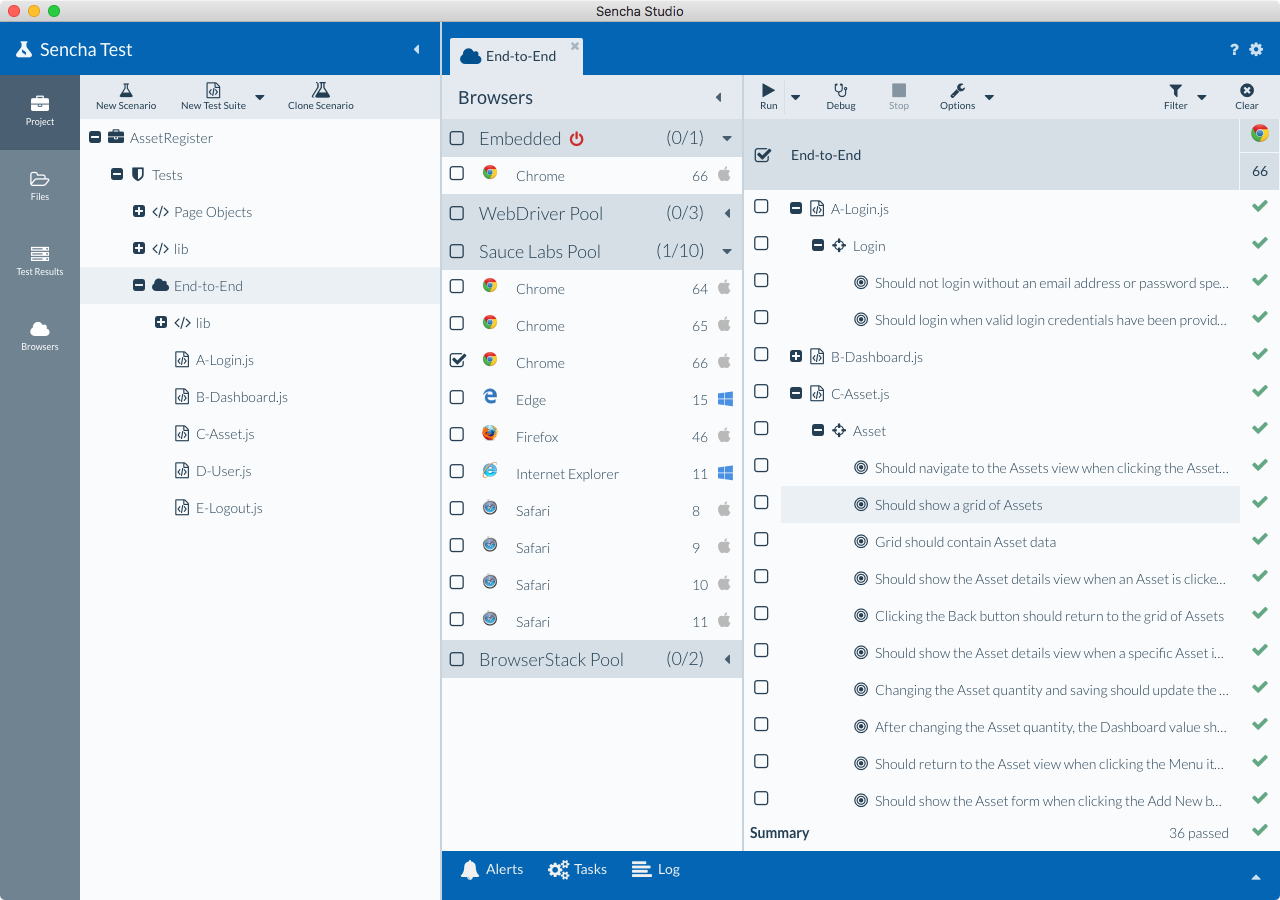Check the Edge 15 browser checkbox
1280x900 pixels.
pyautogui.click(x=457, y=397)
